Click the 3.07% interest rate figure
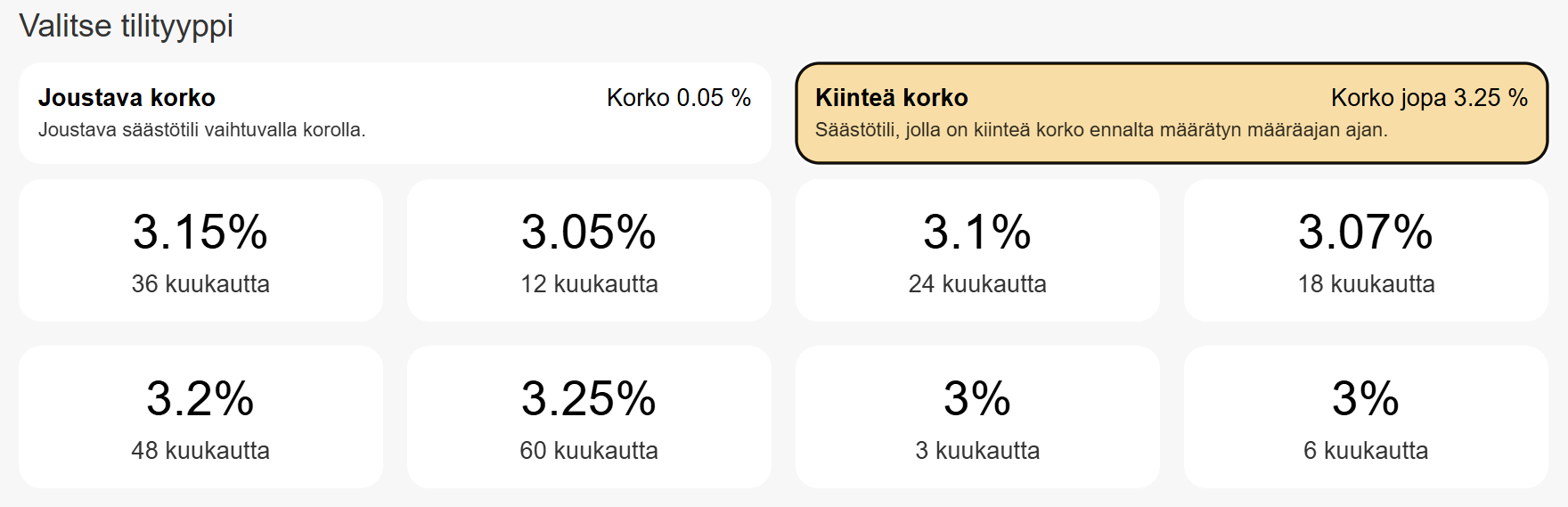Image resolution: width=1568 pixels, height=507 pixels. 1366,232
